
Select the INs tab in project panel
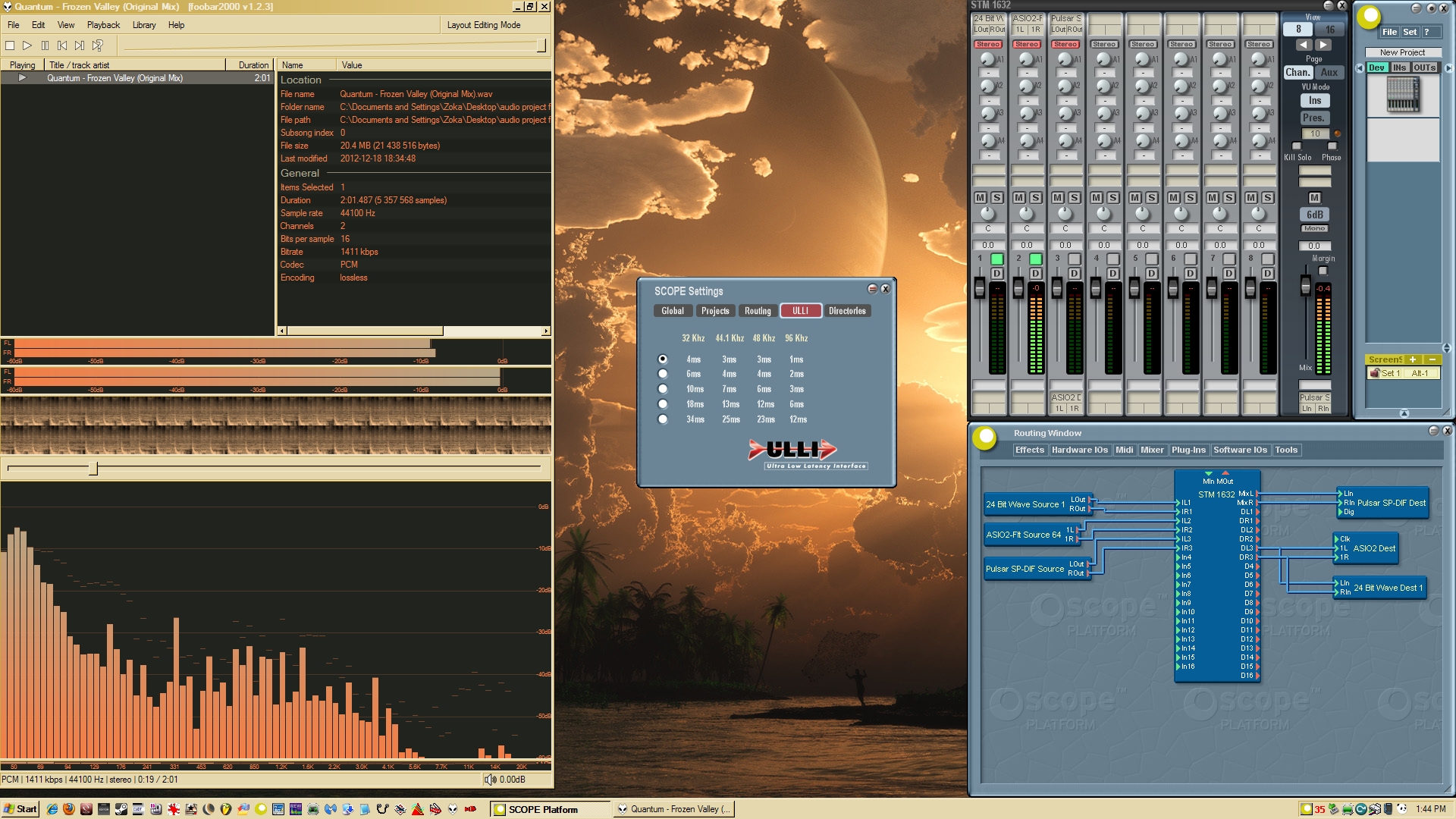pos(1400,67)
